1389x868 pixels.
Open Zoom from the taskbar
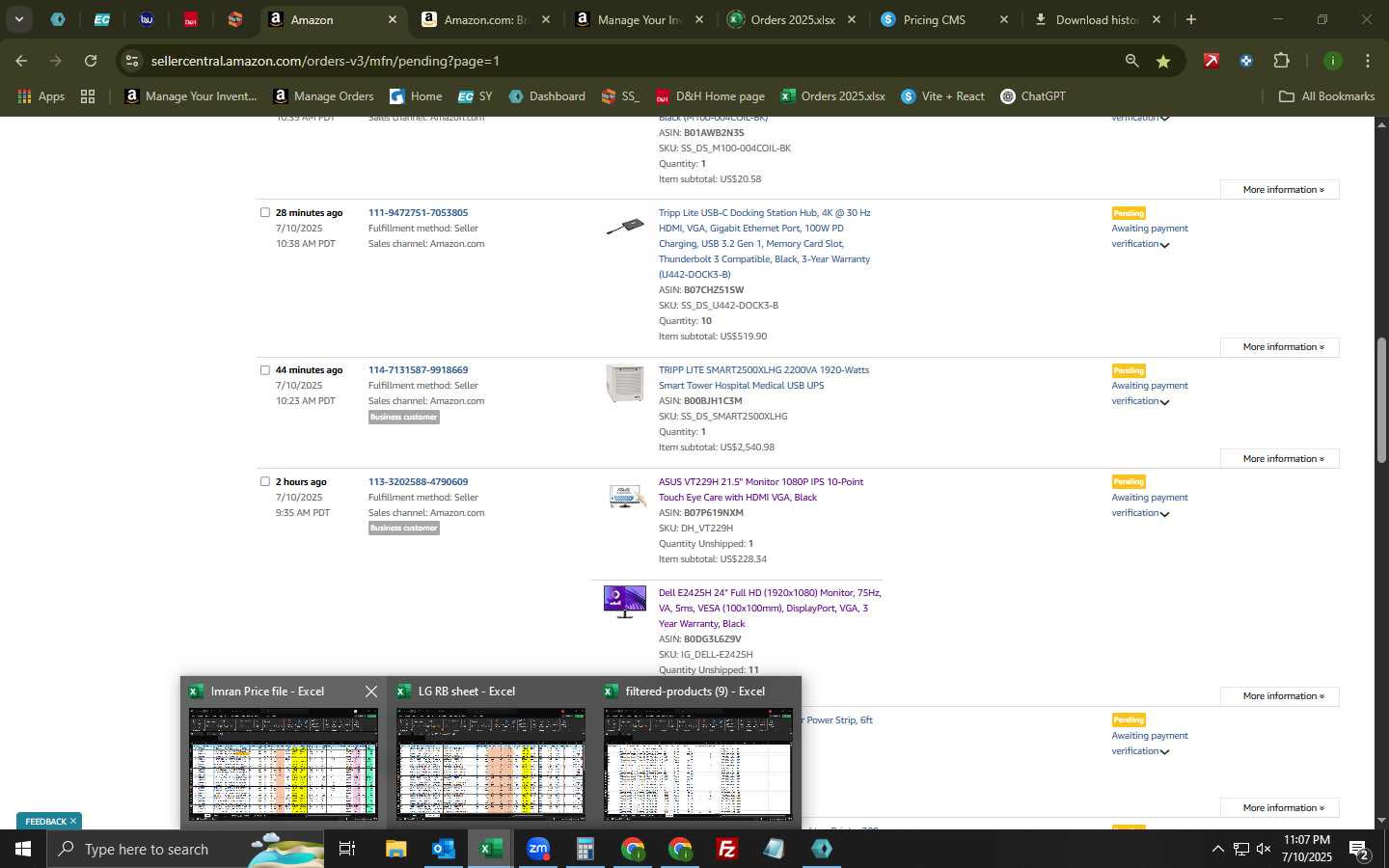click(538, 849)
